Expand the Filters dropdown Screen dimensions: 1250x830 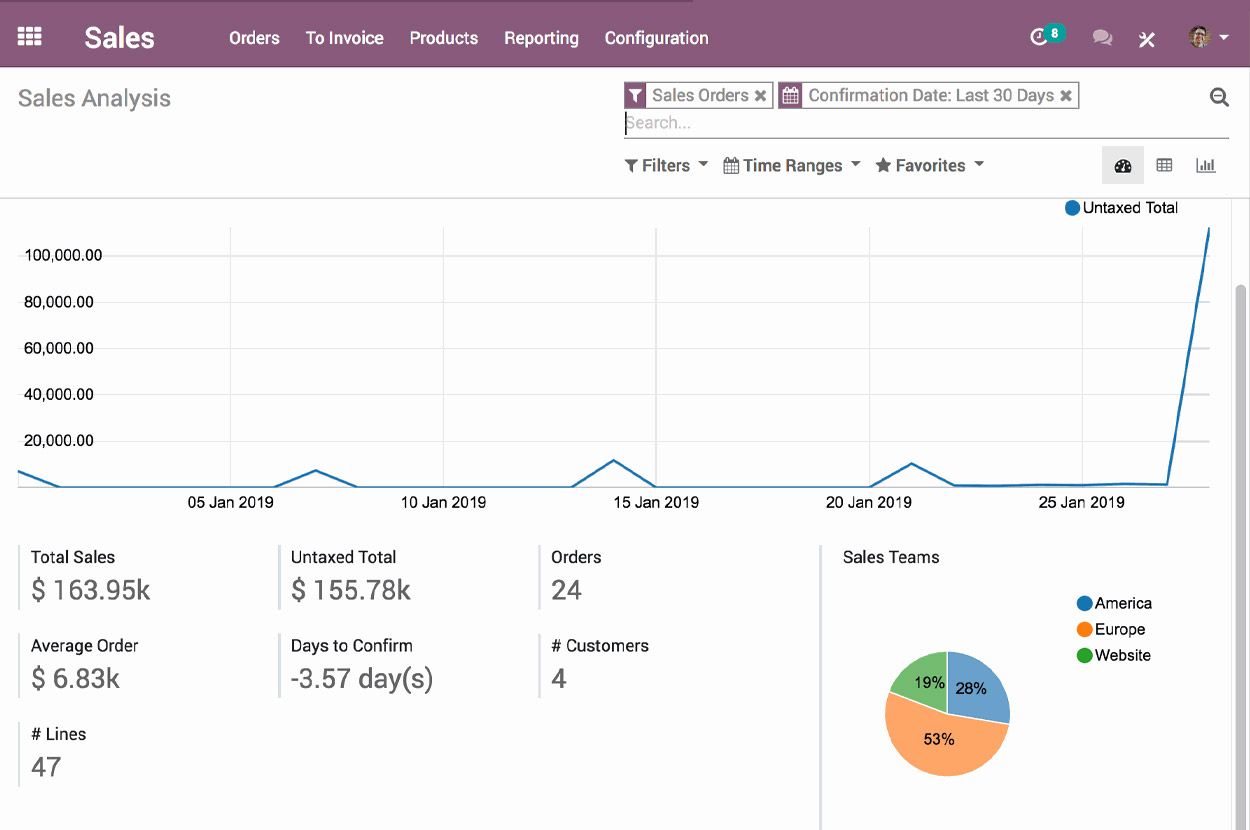[x=666, y=166]
